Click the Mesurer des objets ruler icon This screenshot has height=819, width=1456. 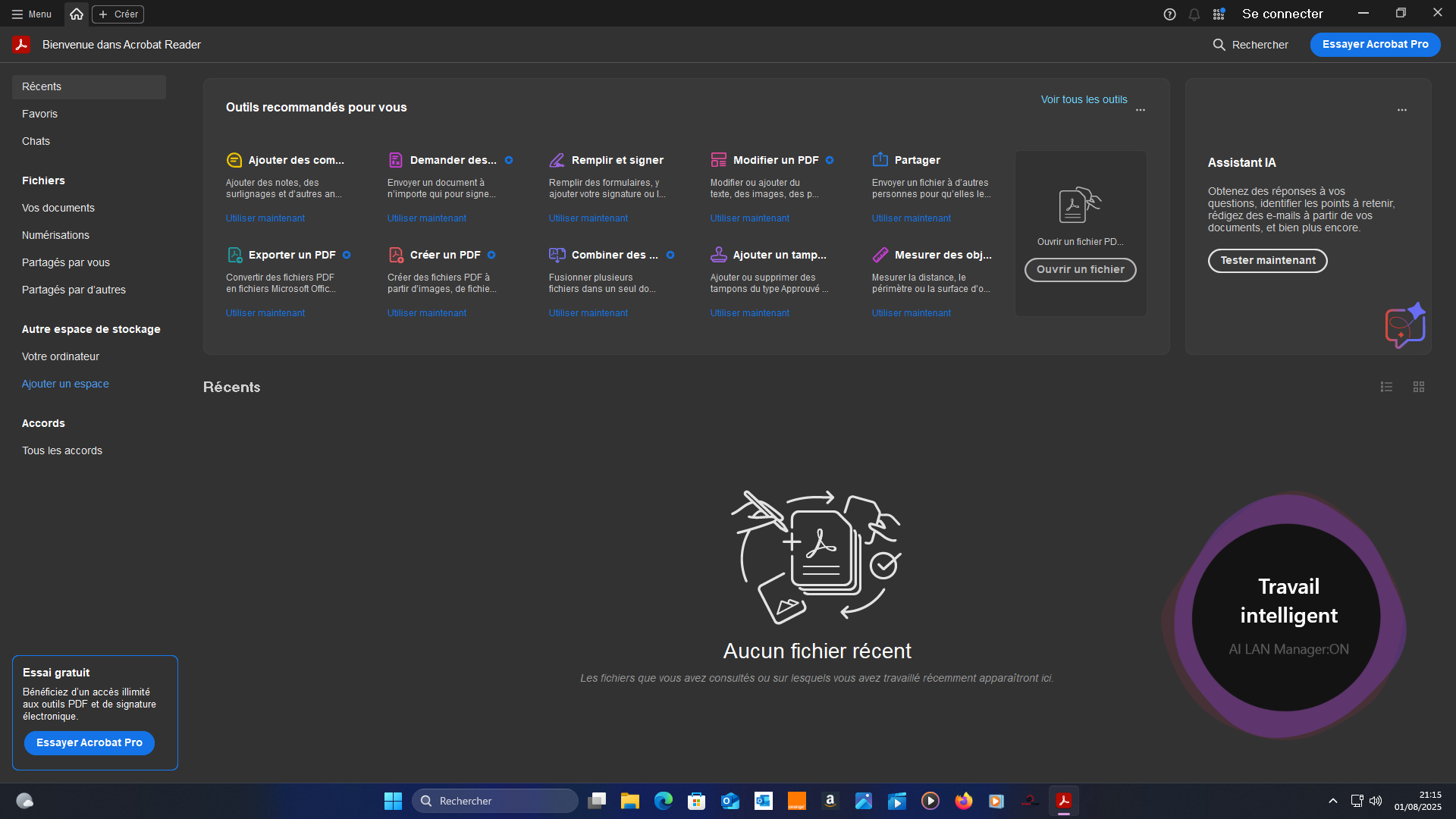(x=880, y=255)
